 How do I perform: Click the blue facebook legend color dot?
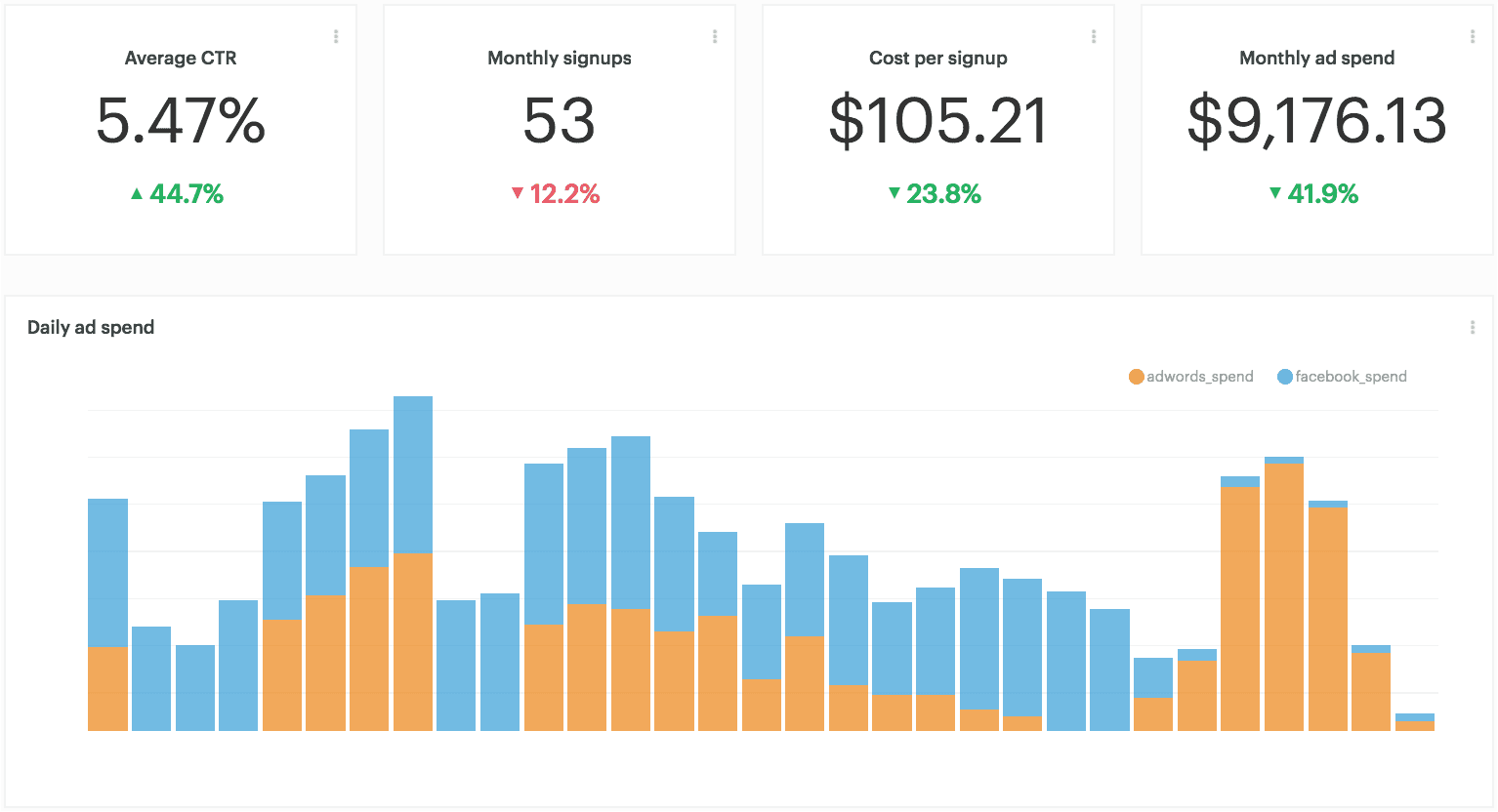point(1285,377)
